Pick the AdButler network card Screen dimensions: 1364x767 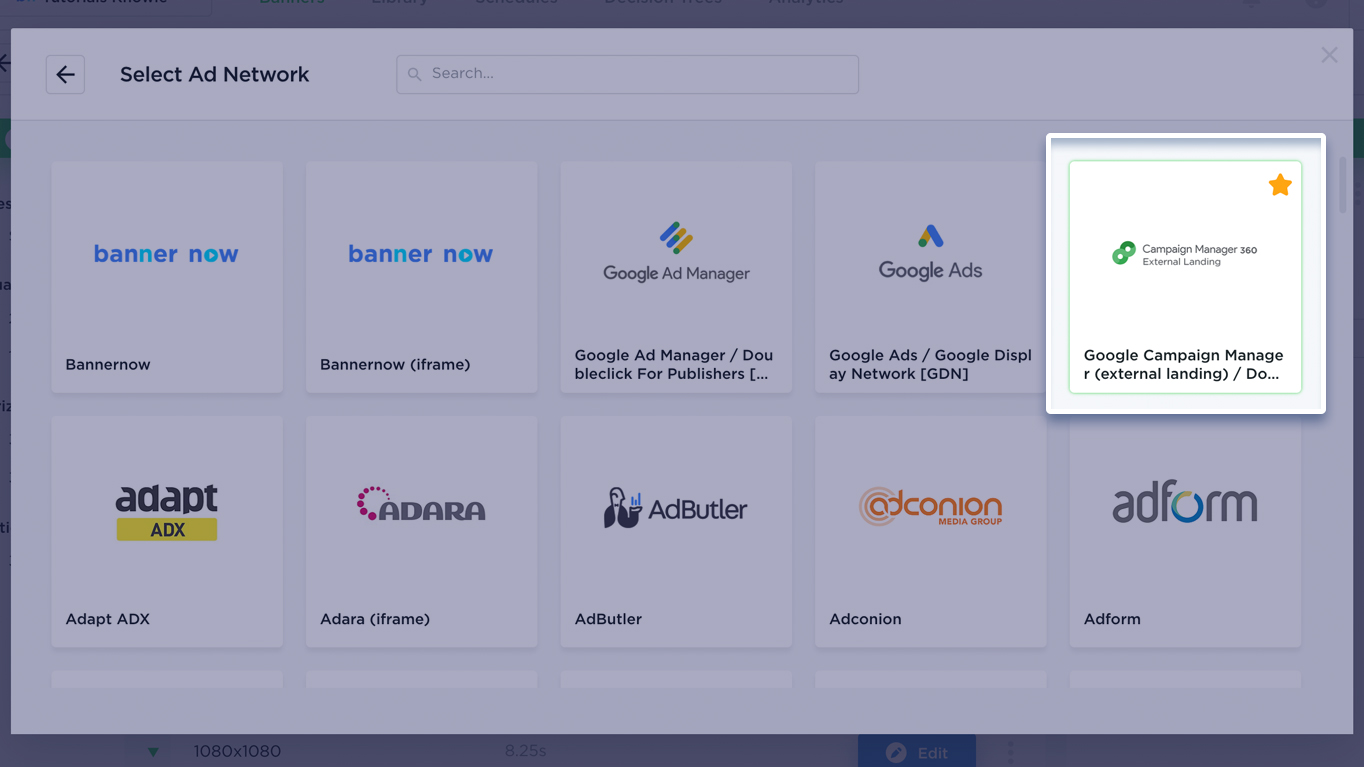676,532
